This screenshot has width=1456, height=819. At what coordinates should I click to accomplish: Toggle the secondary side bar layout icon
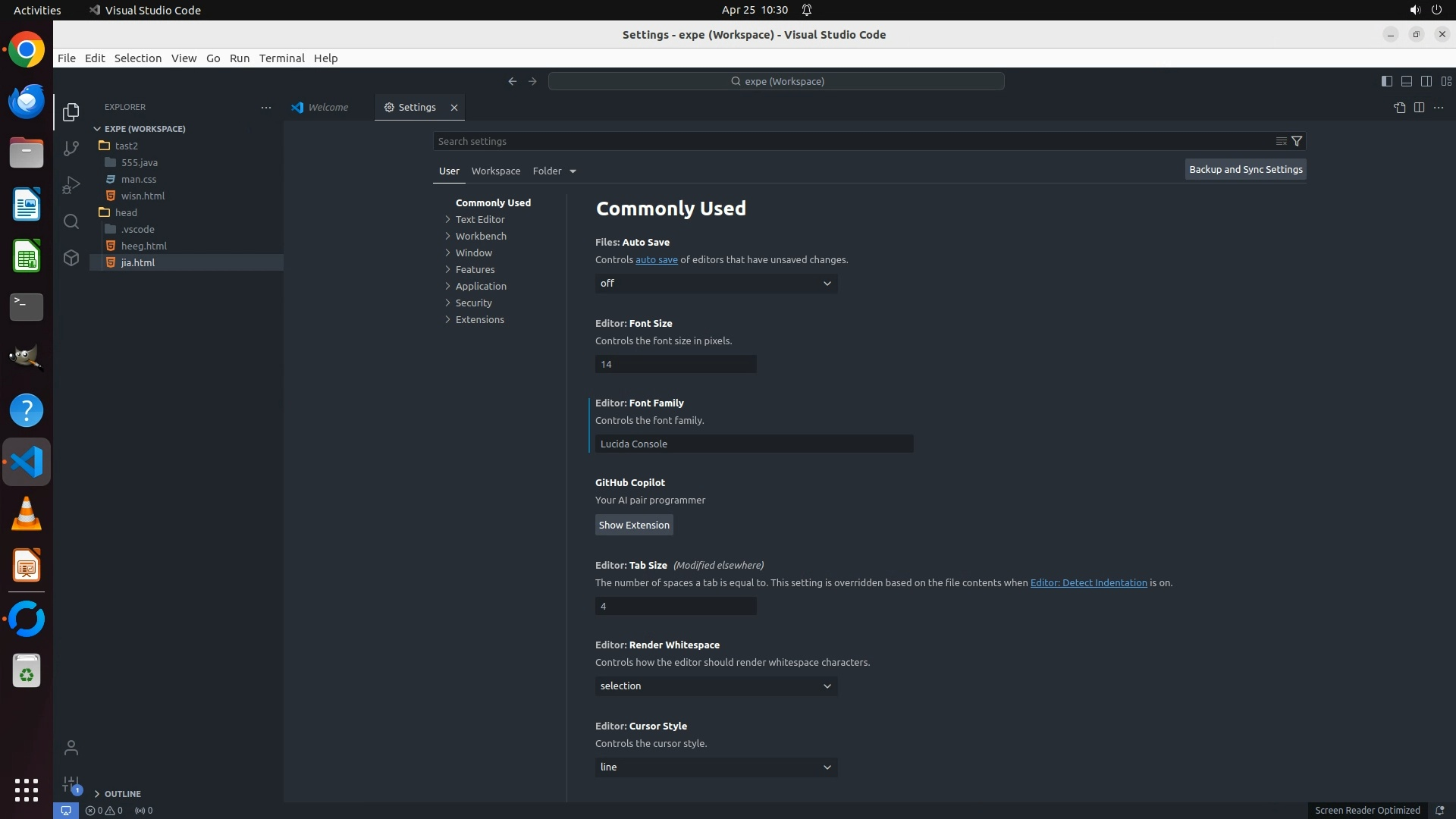[x=1426, y=81]
